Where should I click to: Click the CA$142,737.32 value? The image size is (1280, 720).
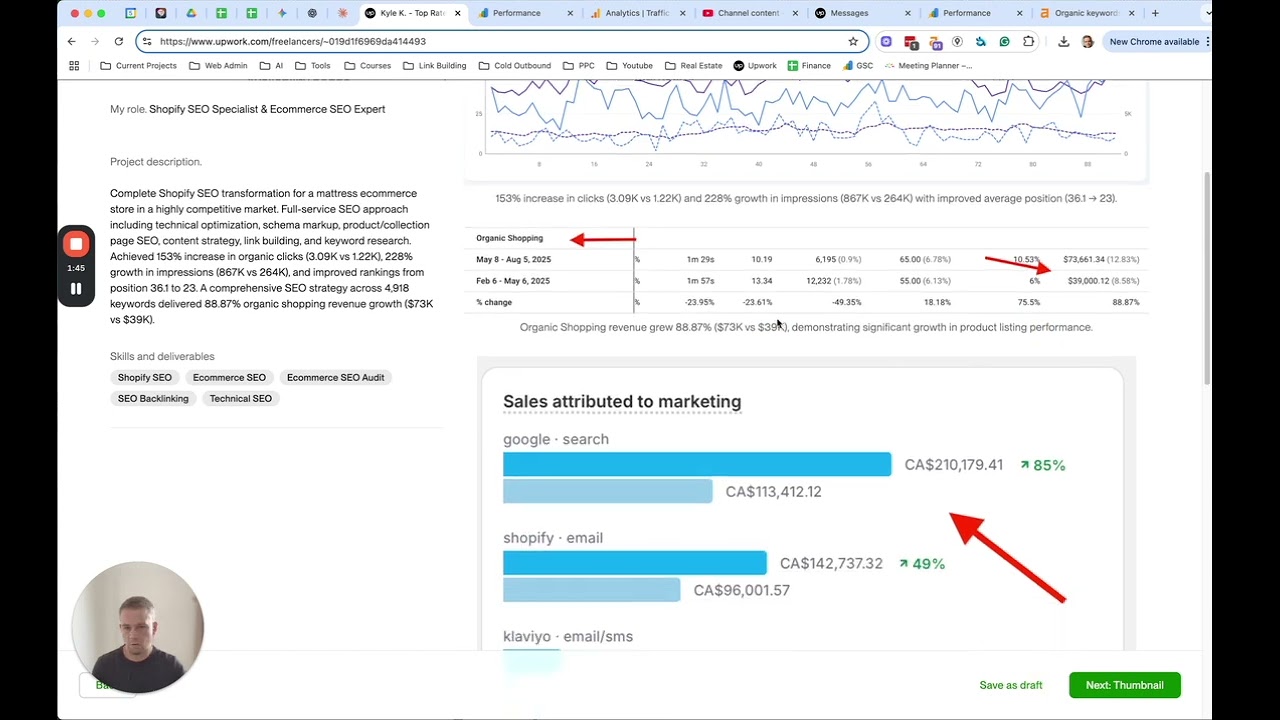[831, 564]
